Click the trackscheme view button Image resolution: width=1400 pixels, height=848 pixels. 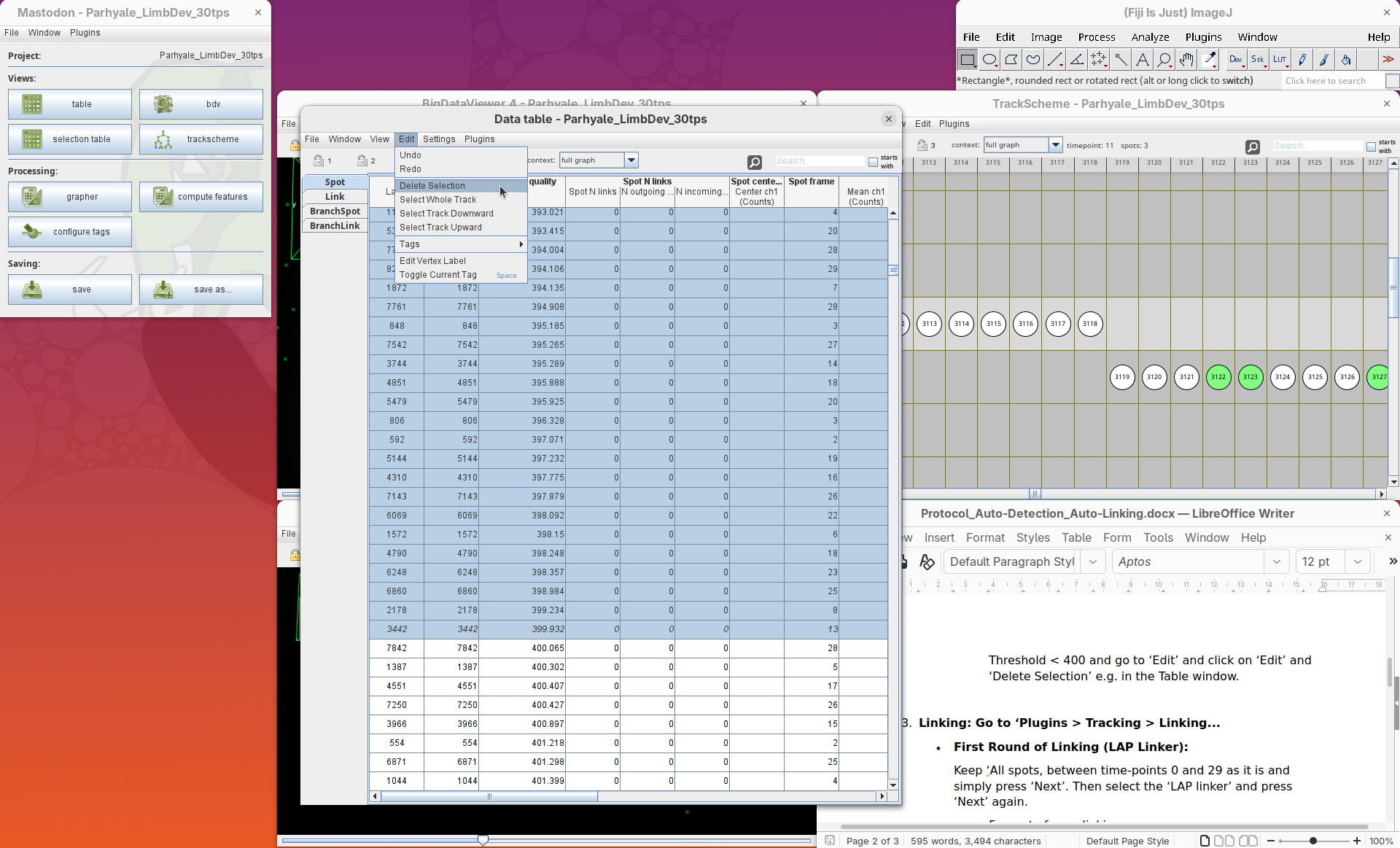[201, 139]
